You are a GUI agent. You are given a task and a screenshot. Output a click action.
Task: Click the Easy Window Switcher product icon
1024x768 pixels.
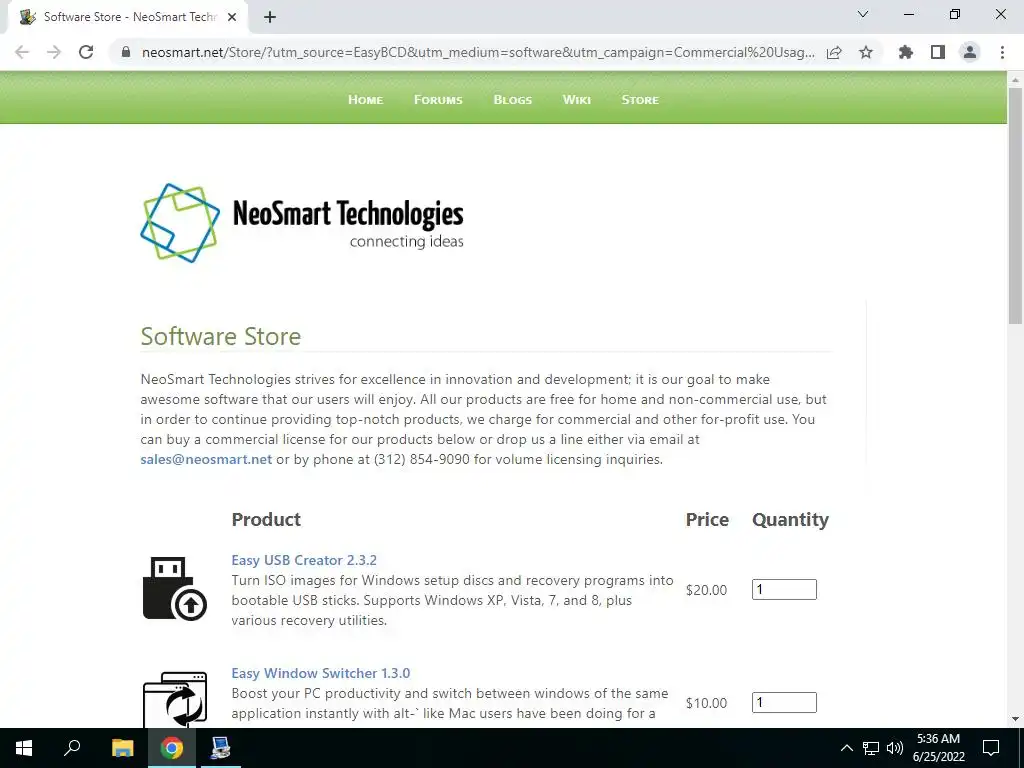click(x=174, y=699)
